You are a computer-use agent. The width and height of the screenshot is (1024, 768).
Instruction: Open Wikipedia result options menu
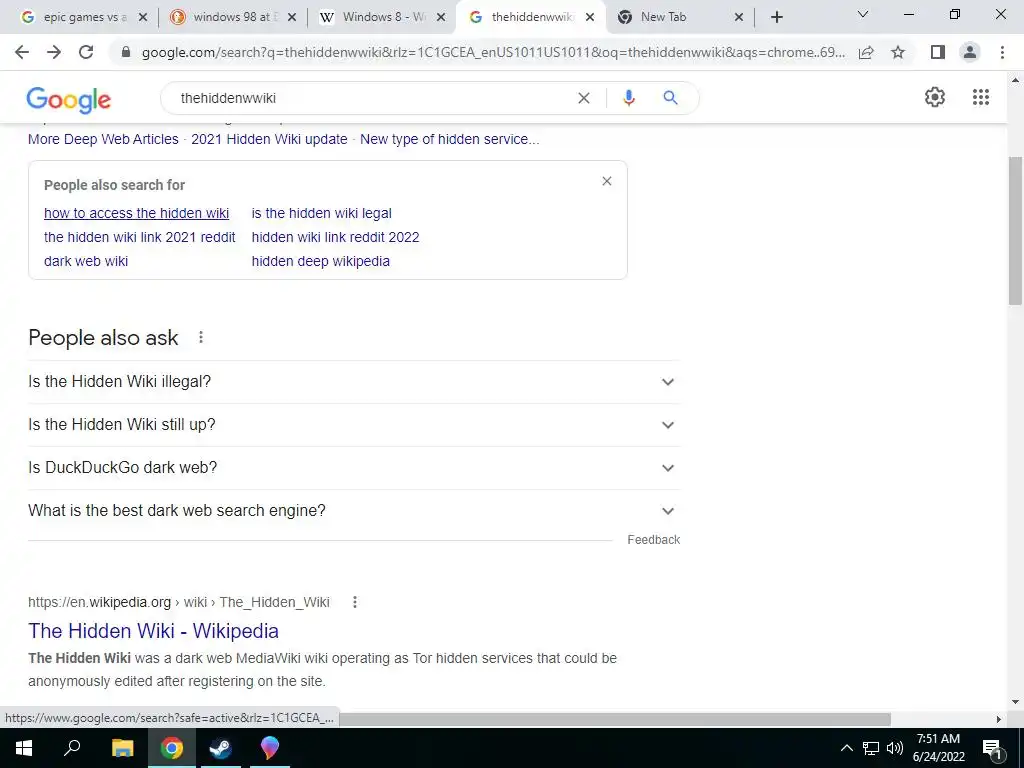pos(355,602)
